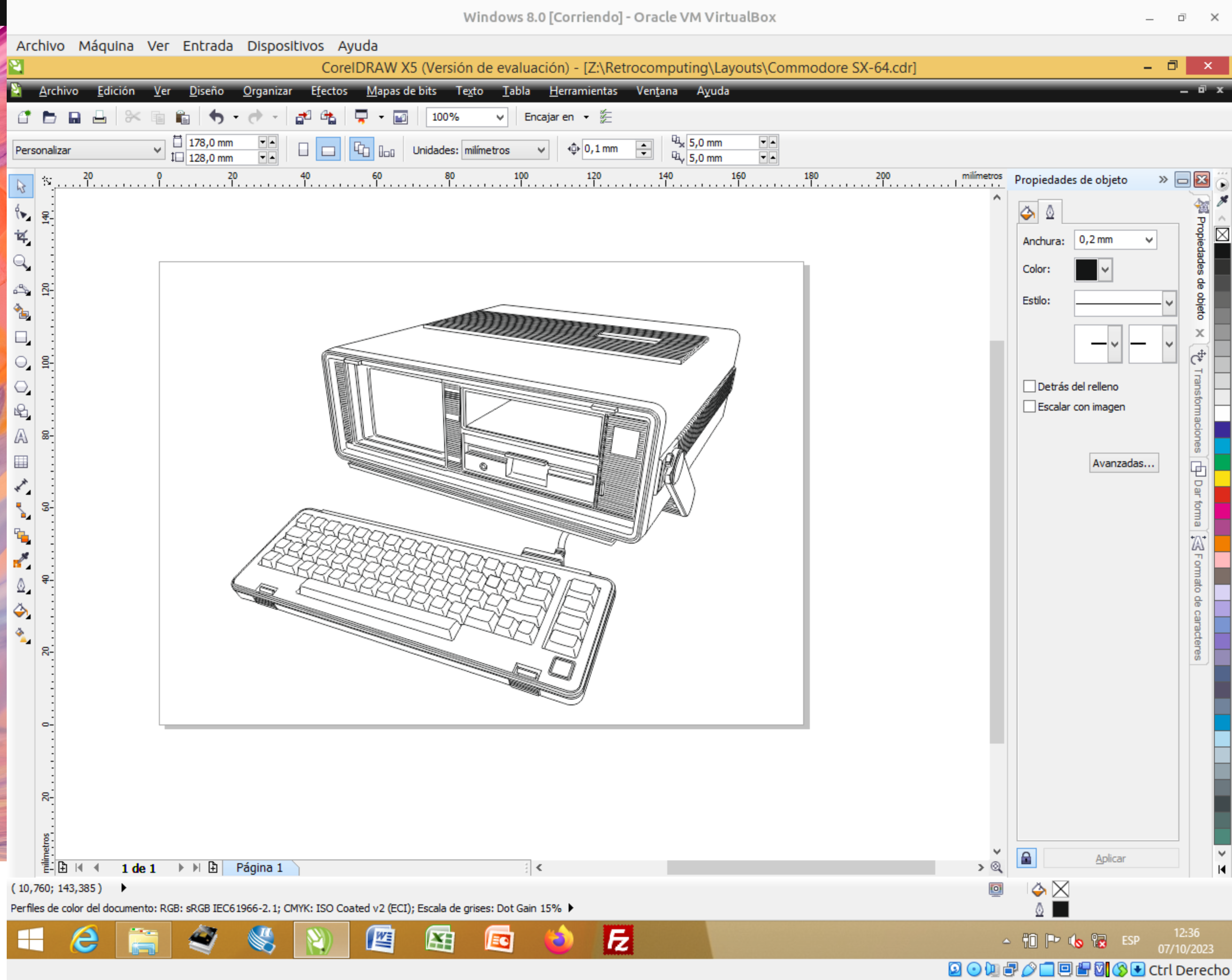Image resolution: width=1232 pixels, height=980 pixels.
Task: Open VirtualBox Dispositivos menu
Action: click(285, 46)
